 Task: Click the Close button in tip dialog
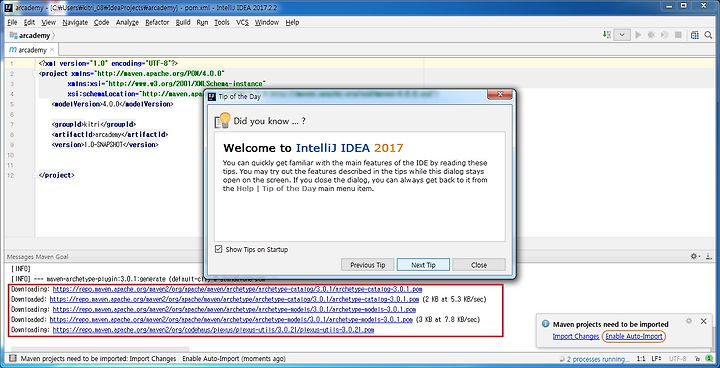[x=478, y=265]
